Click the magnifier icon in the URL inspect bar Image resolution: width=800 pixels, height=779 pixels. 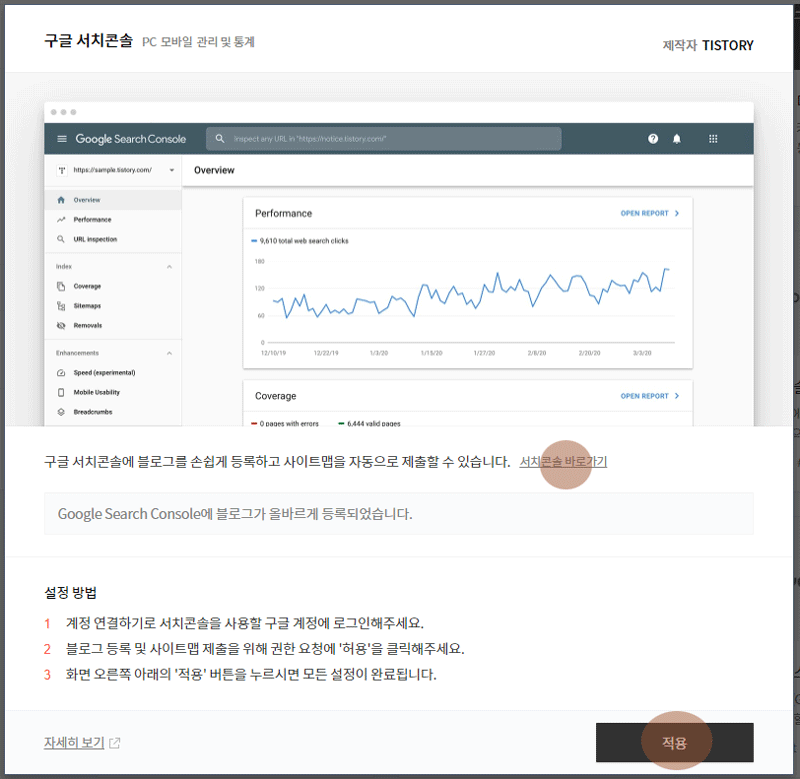point(219,139)
